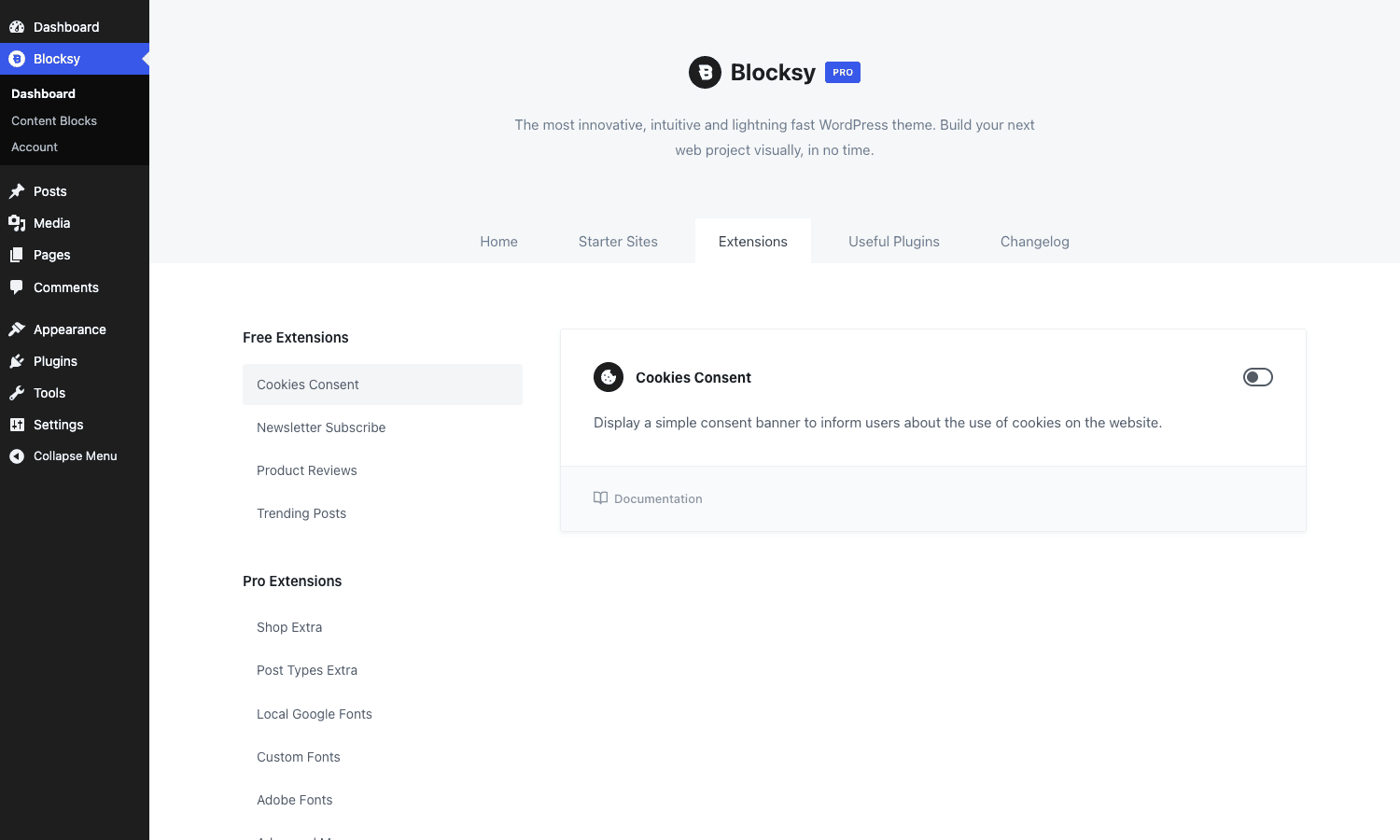Click the WordPress Dashboard gauge icon
The height and width of the screenshot is (840, 1400).
pyautogui.click(x=17, y=27)
